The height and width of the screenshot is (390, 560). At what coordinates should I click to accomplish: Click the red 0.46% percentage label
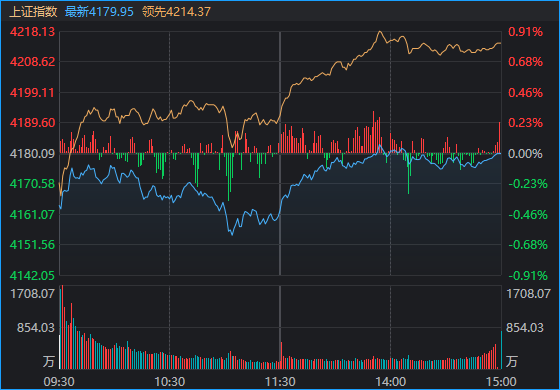coord(525,93)
